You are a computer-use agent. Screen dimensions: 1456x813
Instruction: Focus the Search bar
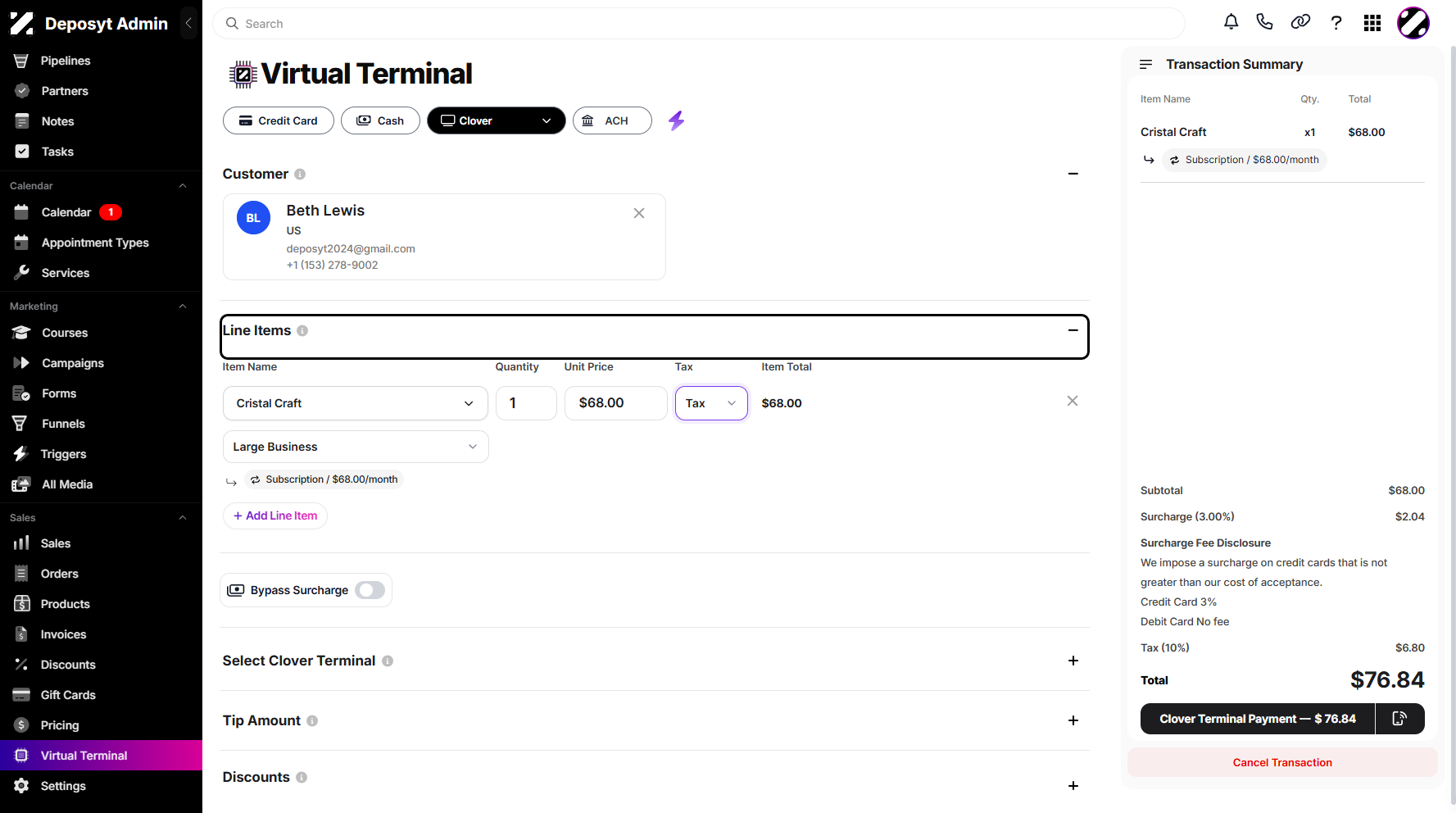pyautogui.click(x=699, y=24)
